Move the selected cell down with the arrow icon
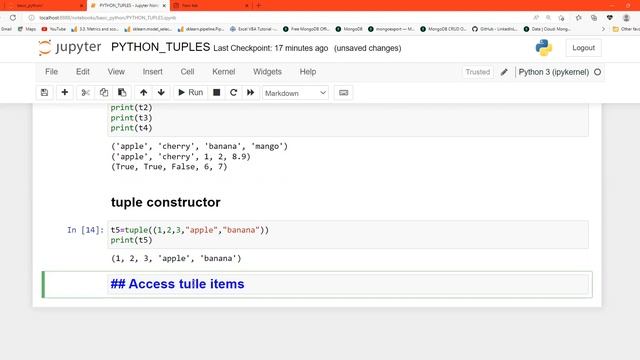The width and height of the screenshot is (640, 360). coord(161,93)
